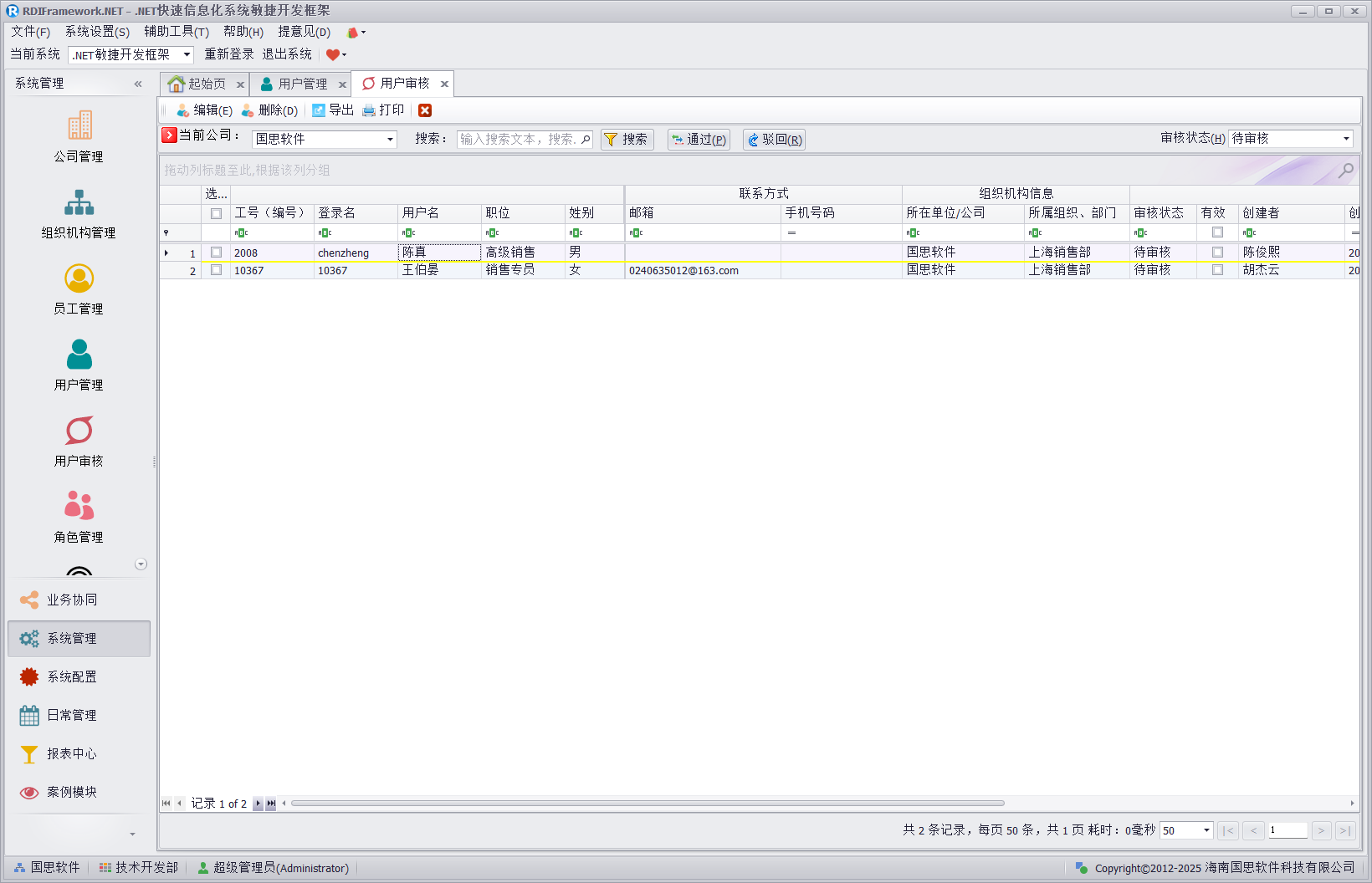
Task: Toggle the select-all checkbox in header
Action: (216, 213)
